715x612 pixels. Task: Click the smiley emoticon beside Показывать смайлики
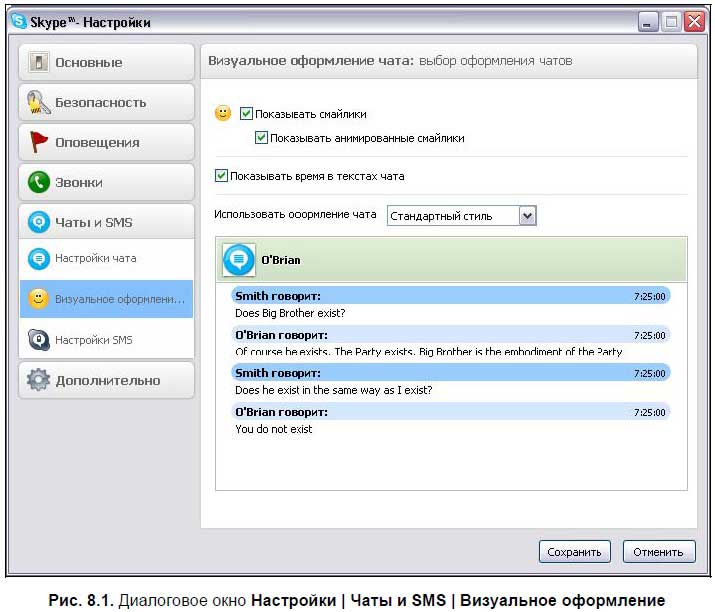[223, 114]
